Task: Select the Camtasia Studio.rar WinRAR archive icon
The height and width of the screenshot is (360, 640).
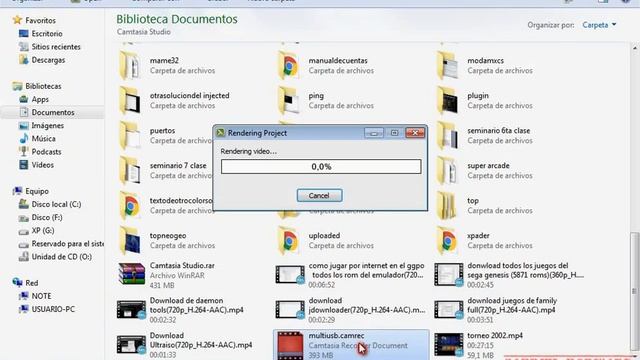Action: (131, 274)
